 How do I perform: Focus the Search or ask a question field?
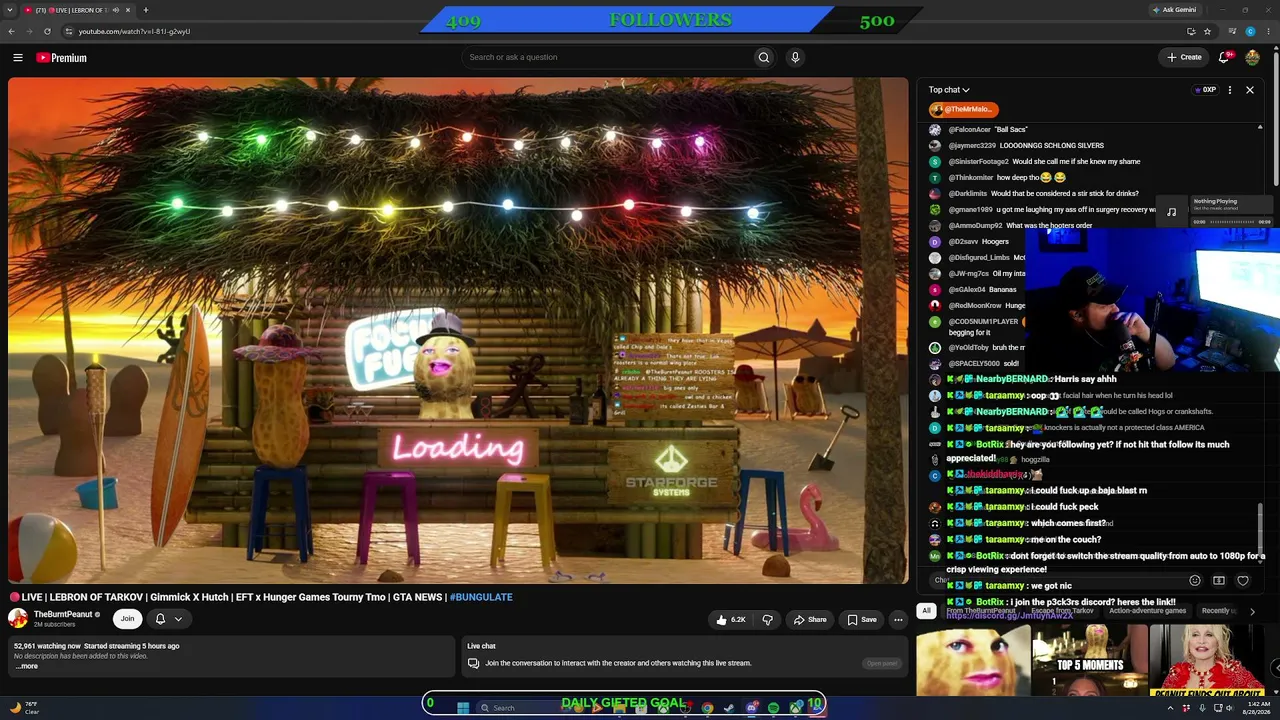pyautogui.click(x=608, y=57)
